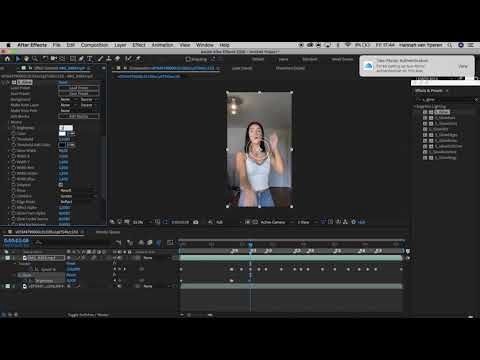Toggle the Snapping checkbox

pyautogui.click(x=188, y=59)
